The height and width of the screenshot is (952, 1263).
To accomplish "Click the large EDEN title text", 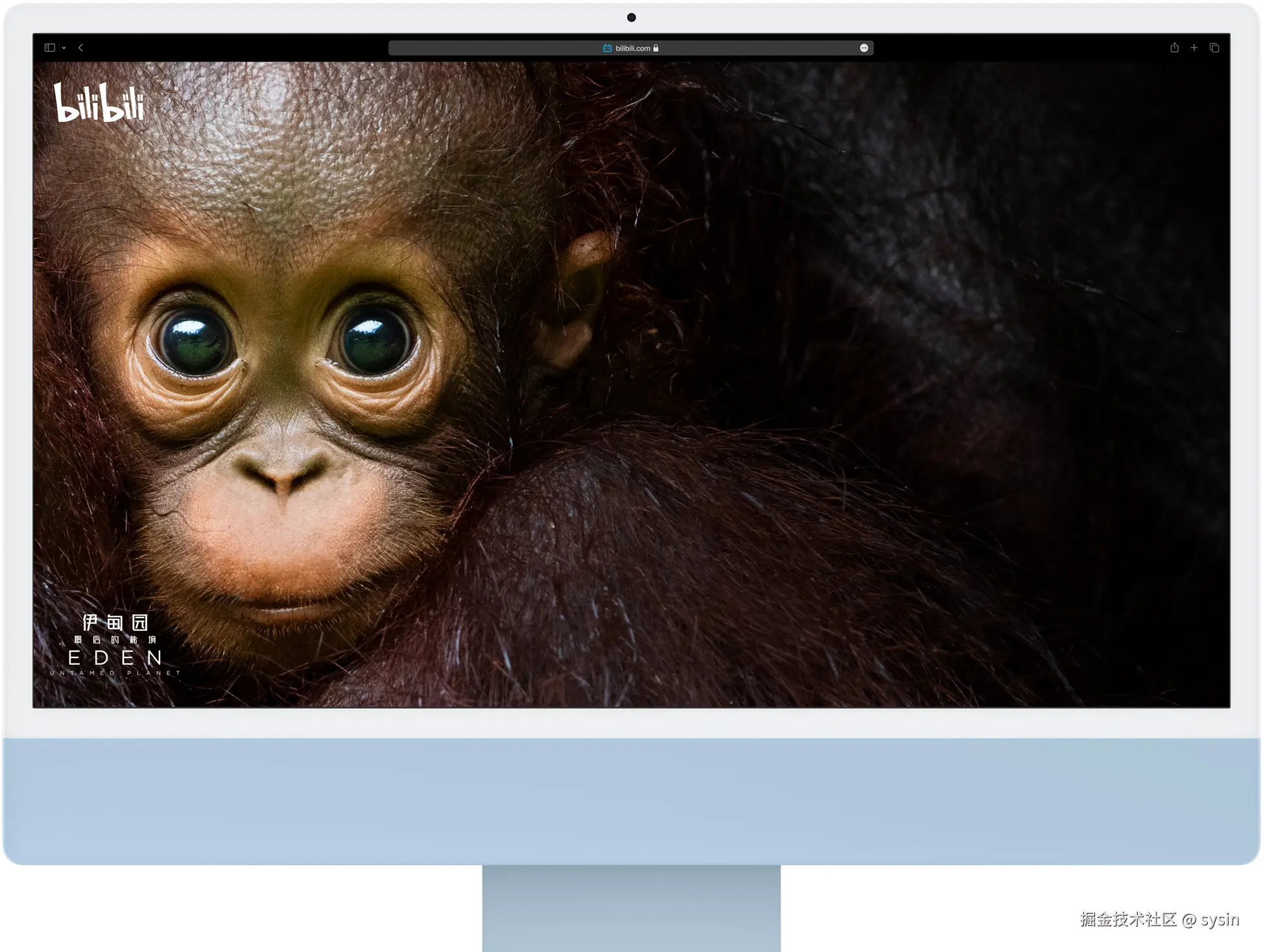I will 115,658.
